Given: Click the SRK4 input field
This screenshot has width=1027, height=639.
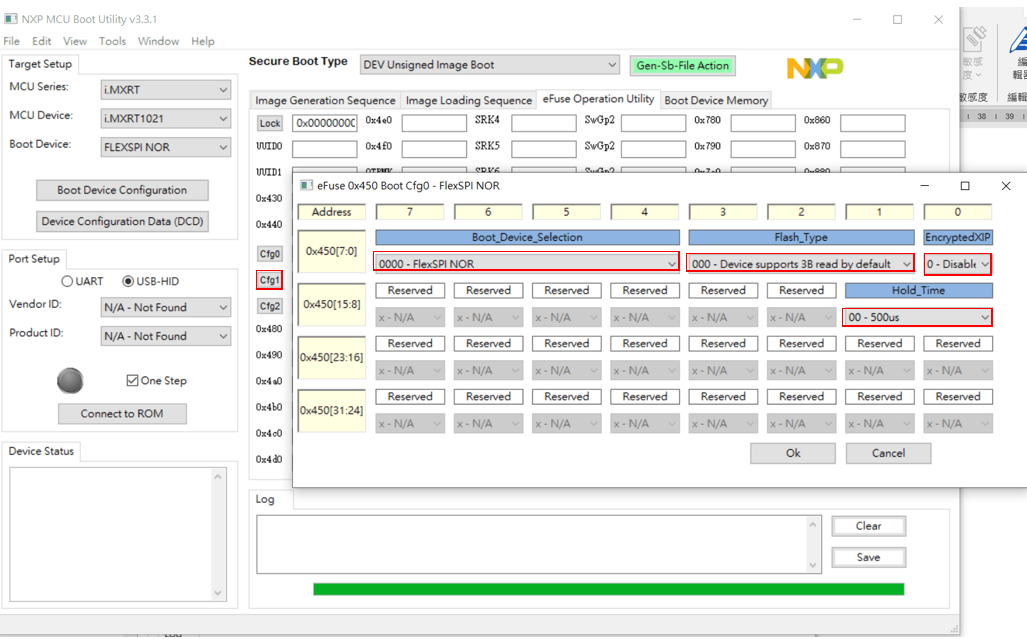Looking at the screenshot, I should tap(544, 123).
